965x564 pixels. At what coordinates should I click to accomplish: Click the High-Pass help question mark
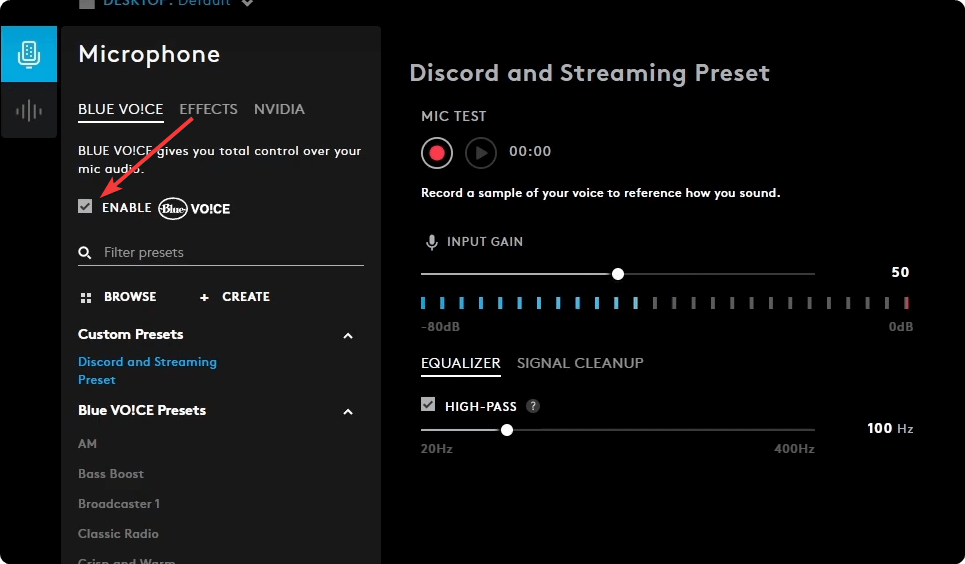pos(533,406)
